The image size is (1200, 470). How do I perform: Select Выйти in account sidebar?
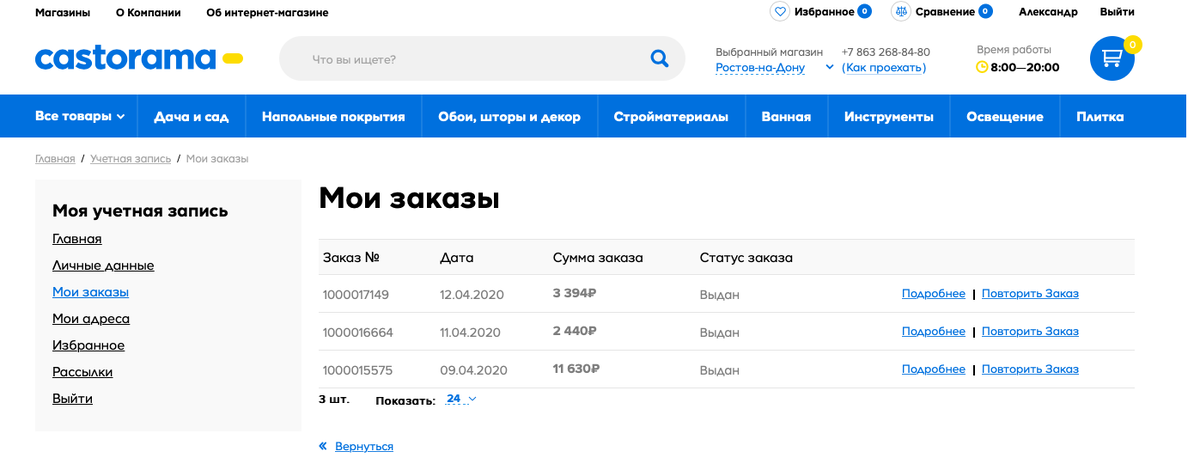pos(72,399)
